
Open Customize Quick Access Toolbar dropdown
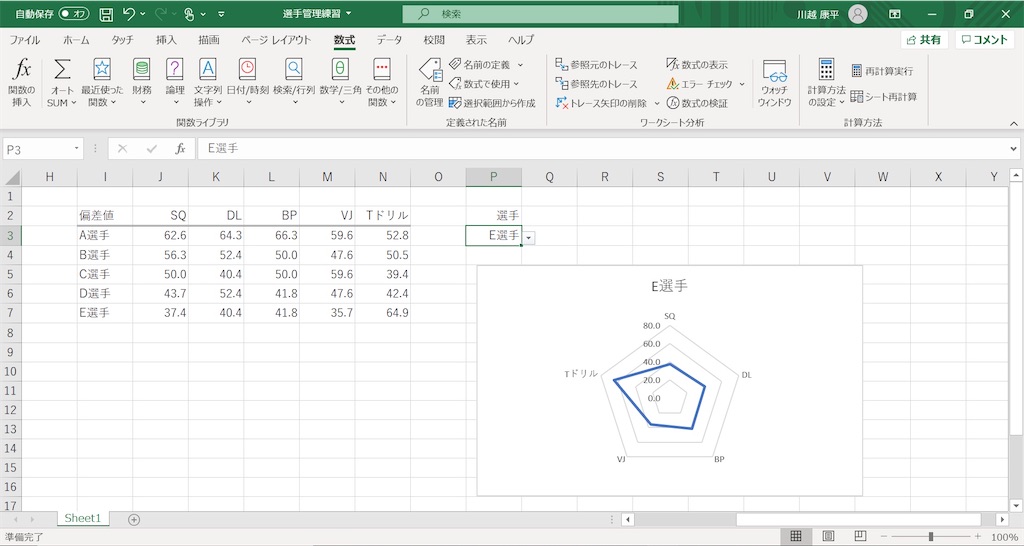pos(221,14)
